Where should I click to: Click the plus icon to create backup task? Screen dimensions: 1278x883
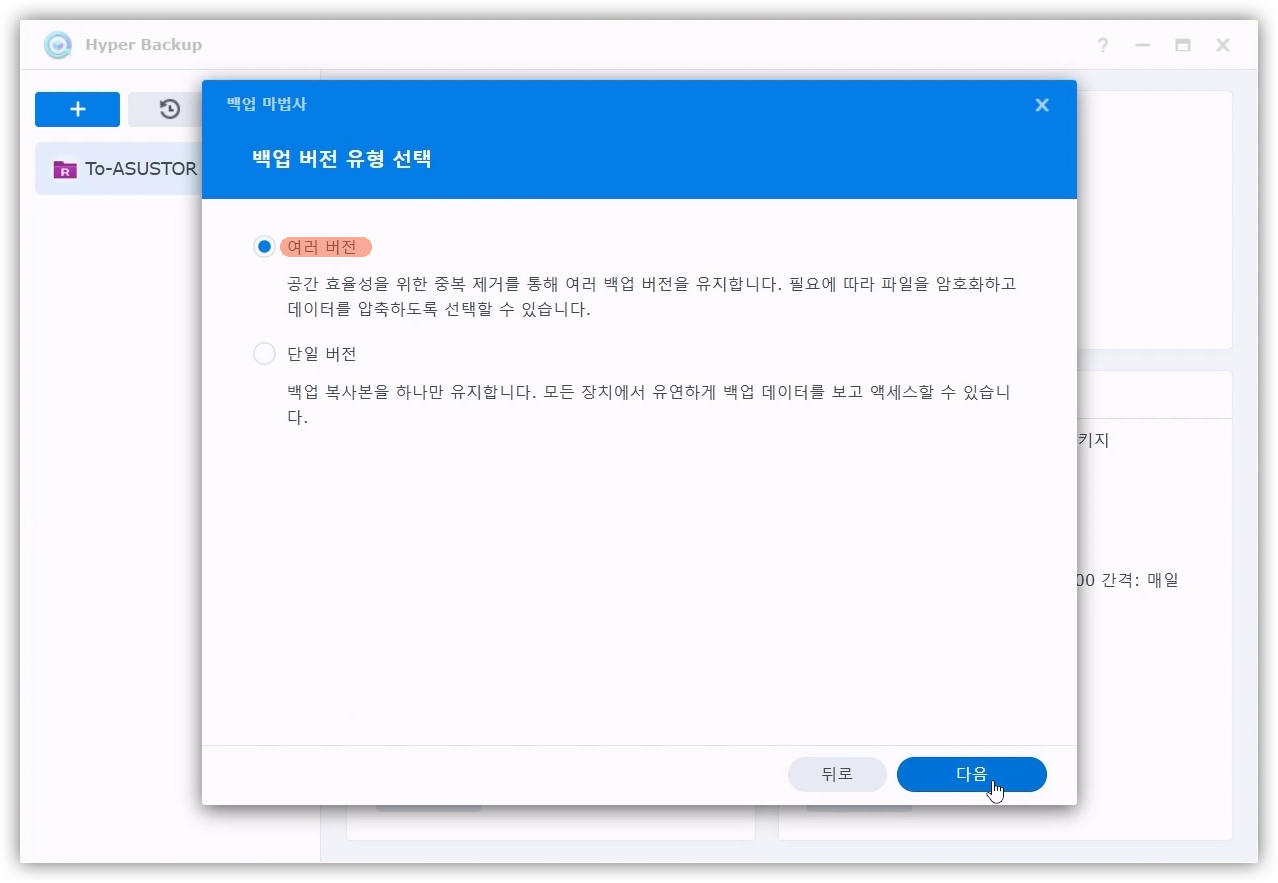coord(77,109)
